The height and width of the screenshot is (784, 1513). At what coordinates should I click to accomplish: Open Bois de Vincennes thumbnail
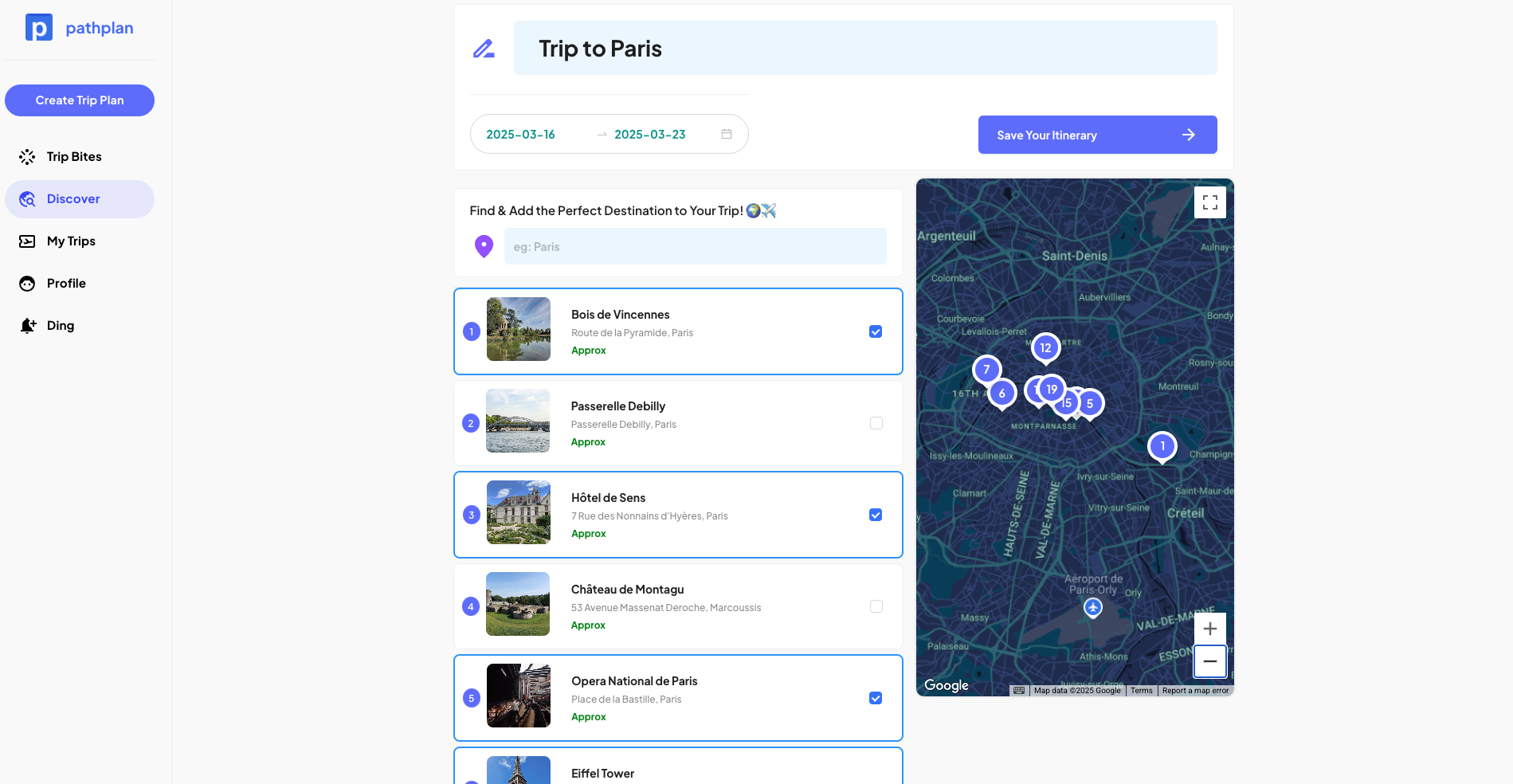pos(519,329)
